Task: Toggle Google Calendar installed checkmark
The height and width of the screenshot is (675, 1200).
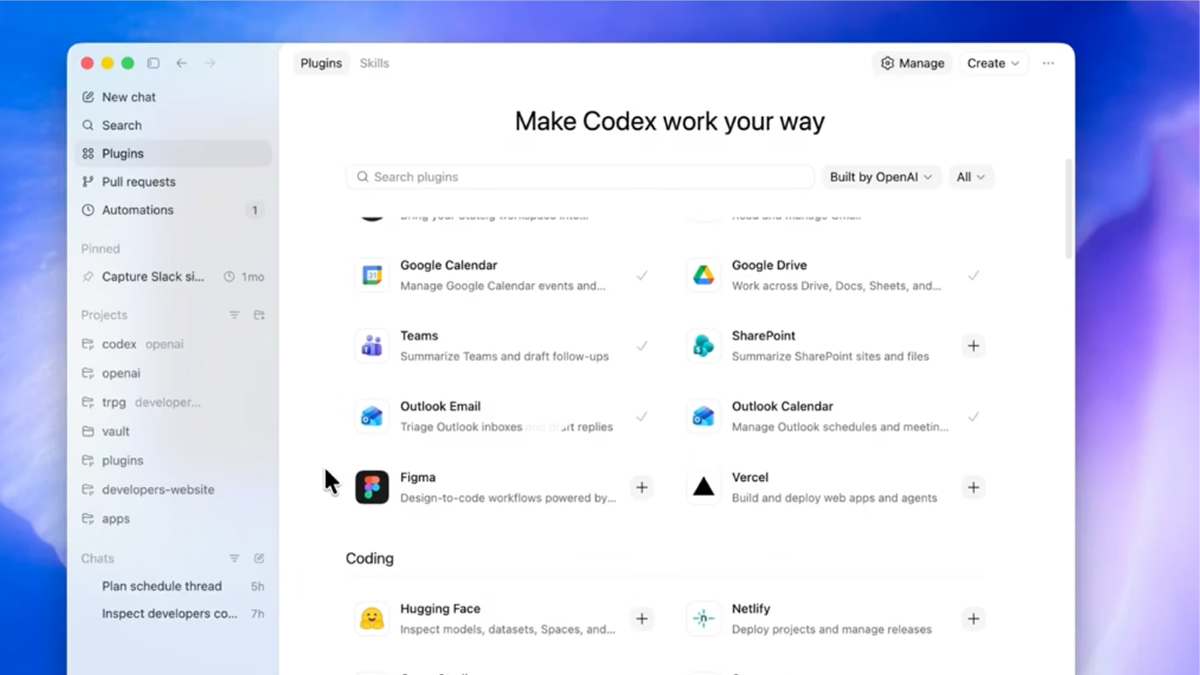Action: coord(642,275)
